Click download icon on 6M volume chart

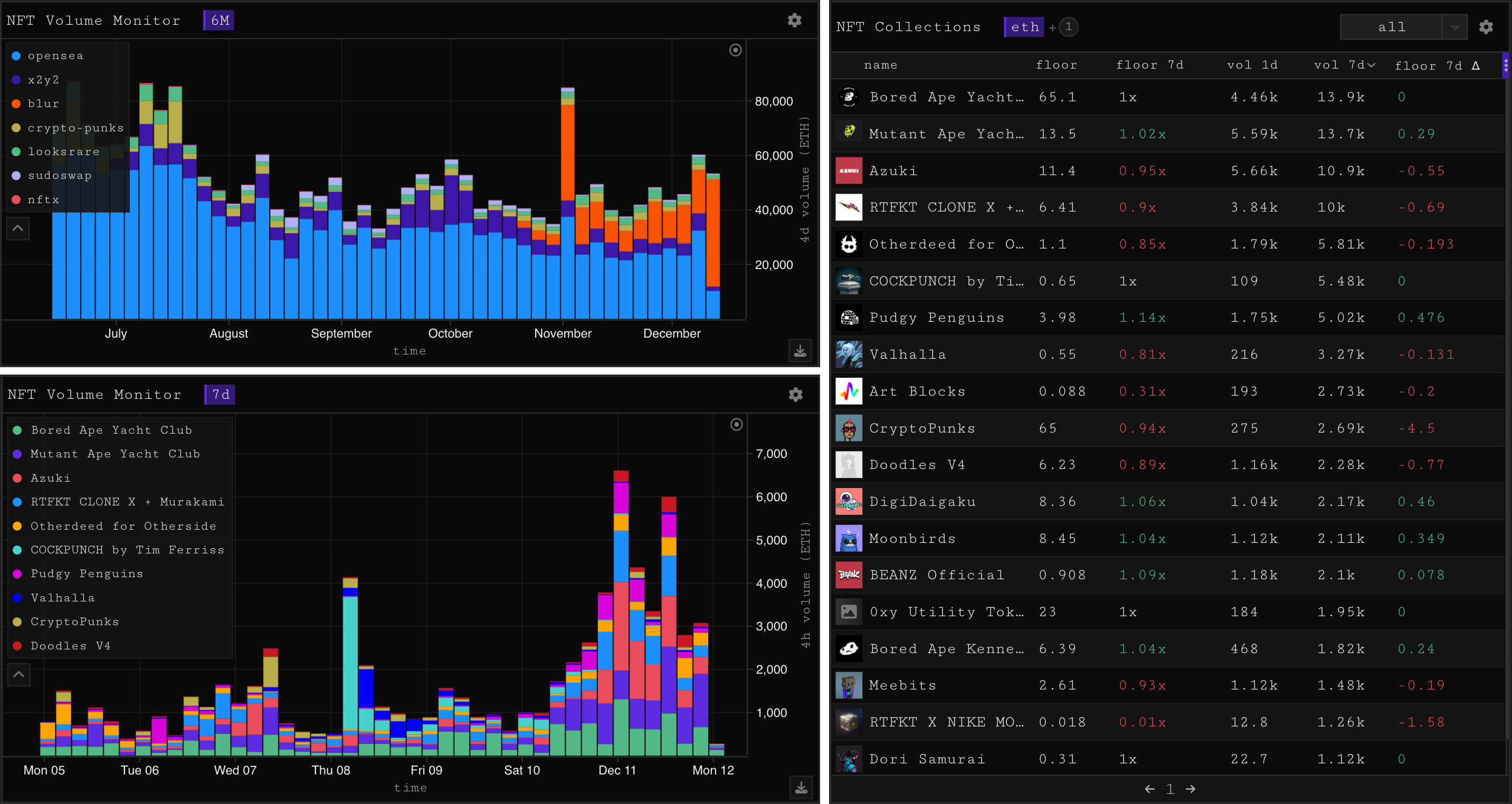[800, 351]
